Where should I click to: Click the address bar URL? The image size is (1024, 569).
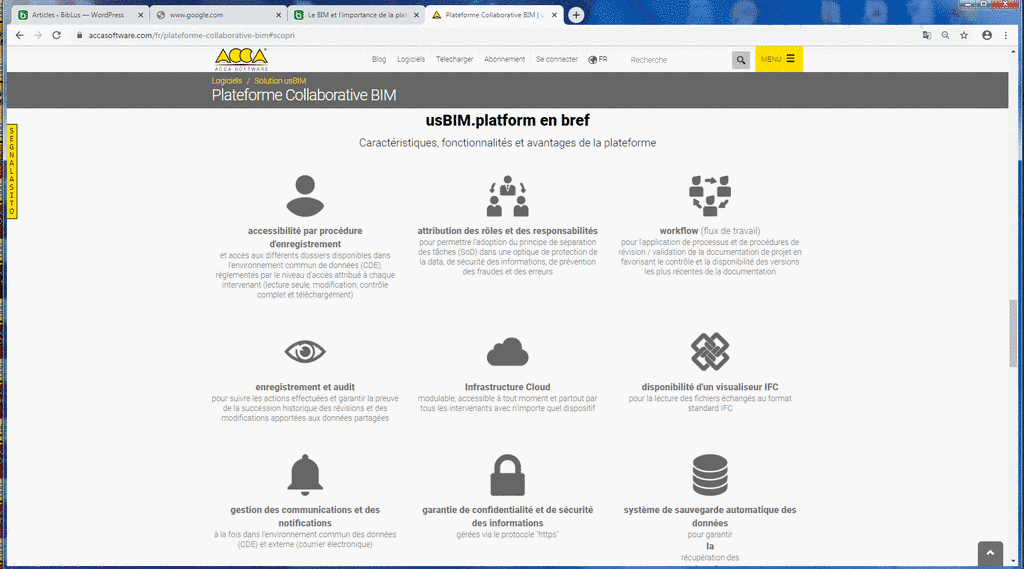click(x=191, y=35)
